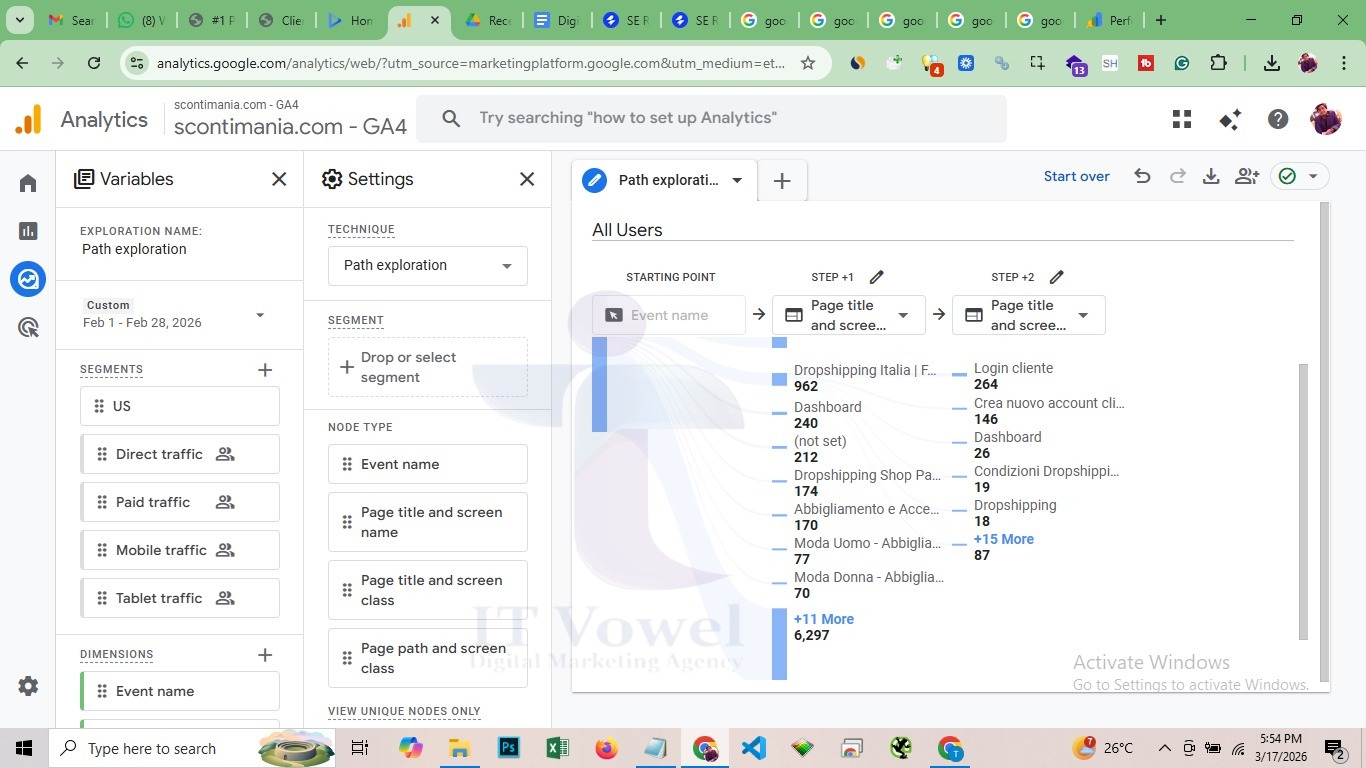The width and height of the screenshot is (1366, 768).
Task: Edit STEP +1 with pencil icon
Action: click(x=877, y=277)
